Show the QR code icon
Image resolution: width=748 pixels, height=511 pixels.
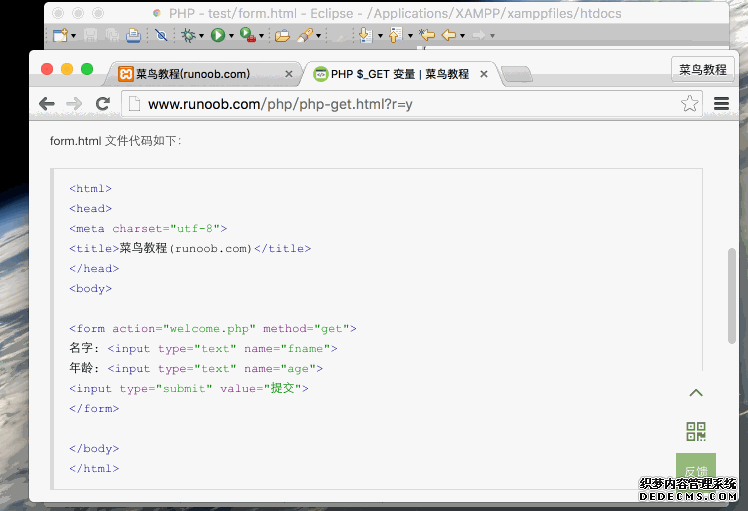pos(696,432)
